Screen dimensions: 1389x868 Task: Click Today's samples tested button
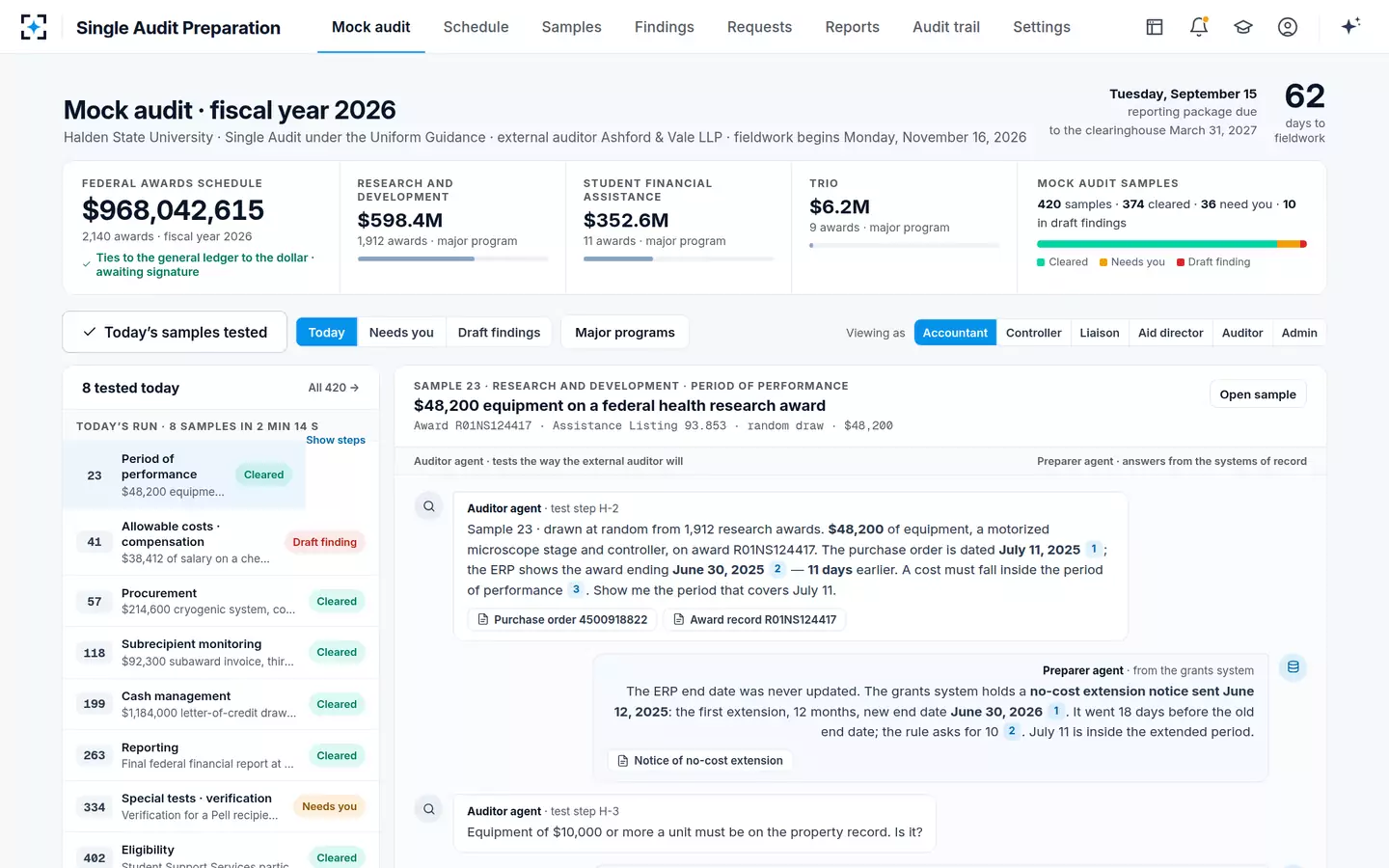coord(175,332)
